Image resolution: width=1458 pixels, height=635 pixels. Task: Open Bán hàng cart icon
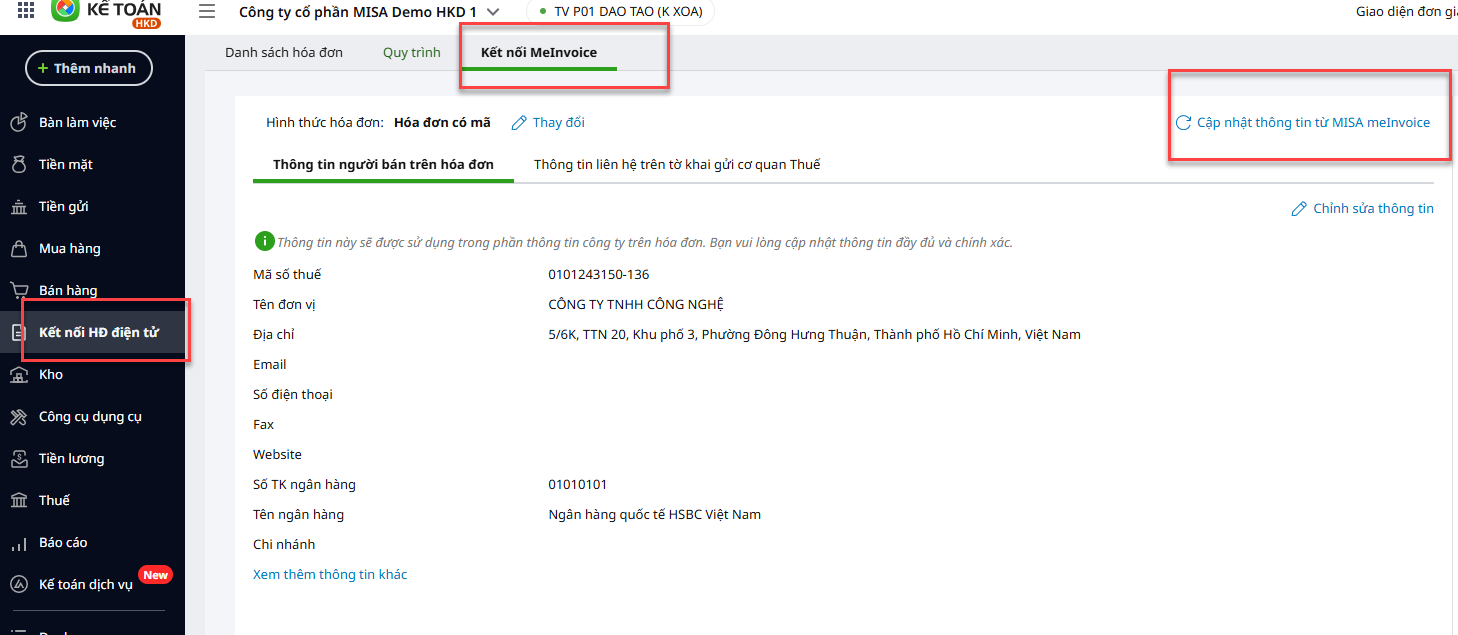pos(18,290)
